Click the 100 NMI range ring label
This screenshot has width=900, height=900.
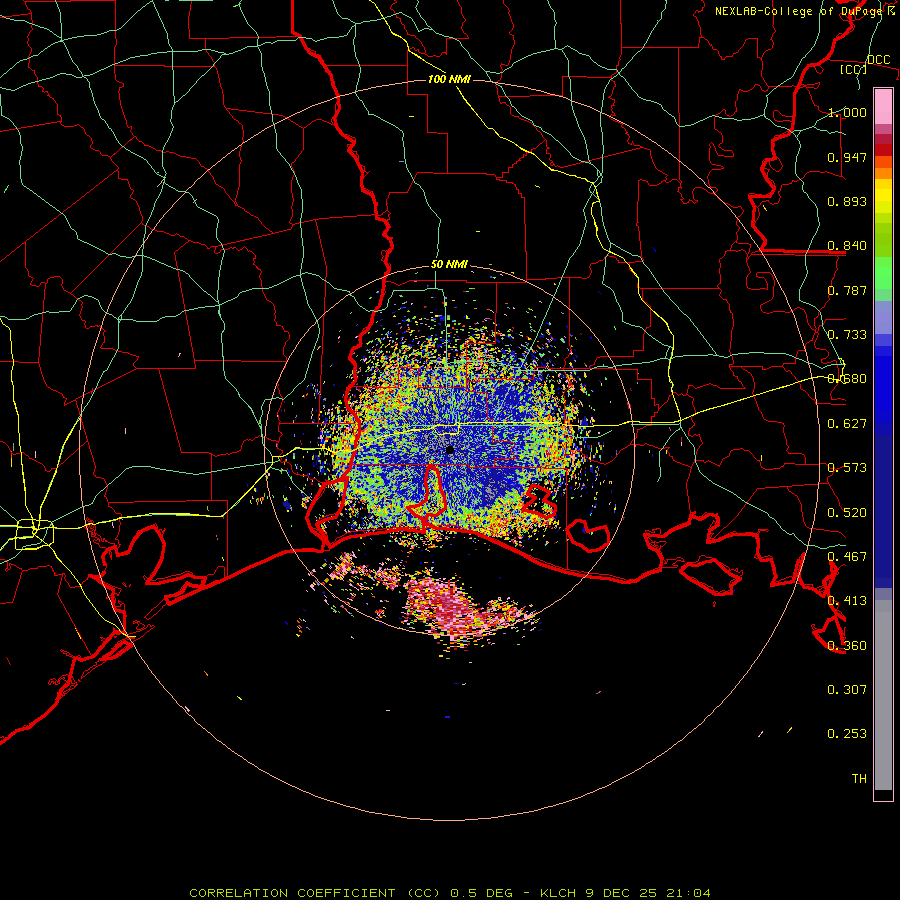449,79
